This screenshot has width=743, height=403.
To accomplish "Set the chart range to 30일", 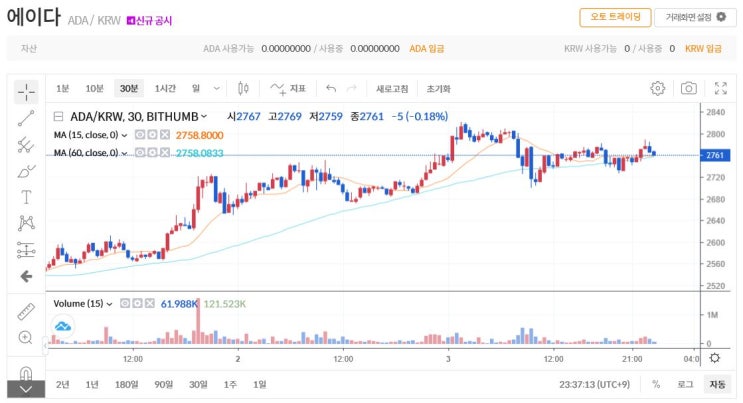I will (198, 385).
